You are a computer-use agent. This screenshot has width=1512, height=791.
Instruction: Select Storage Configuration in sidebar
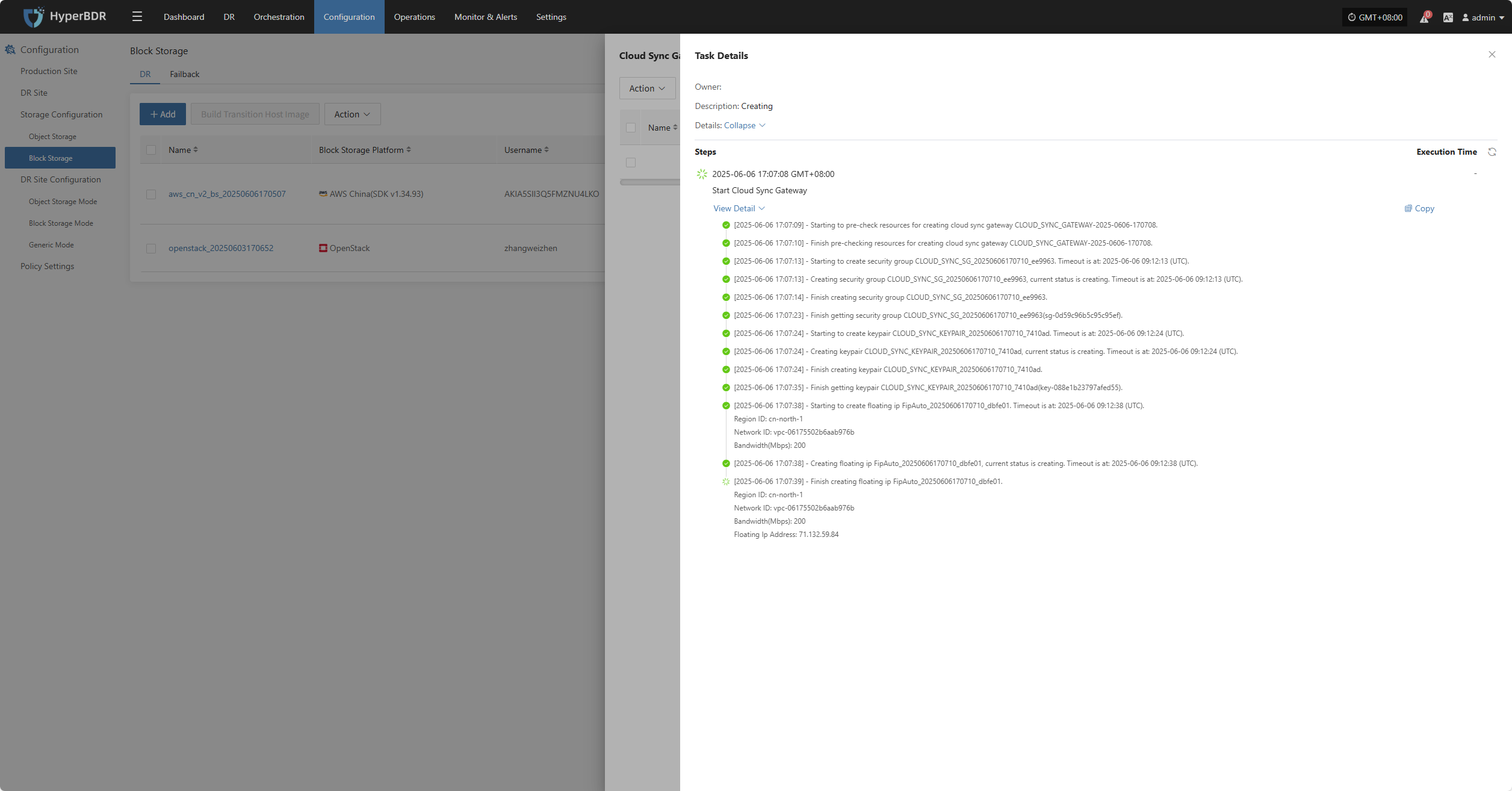[x=61, y=114]
